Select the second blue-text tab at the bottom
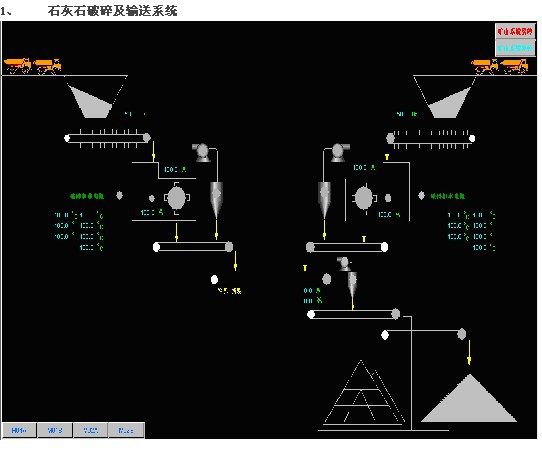542x450 pixels. click(55, 430)
